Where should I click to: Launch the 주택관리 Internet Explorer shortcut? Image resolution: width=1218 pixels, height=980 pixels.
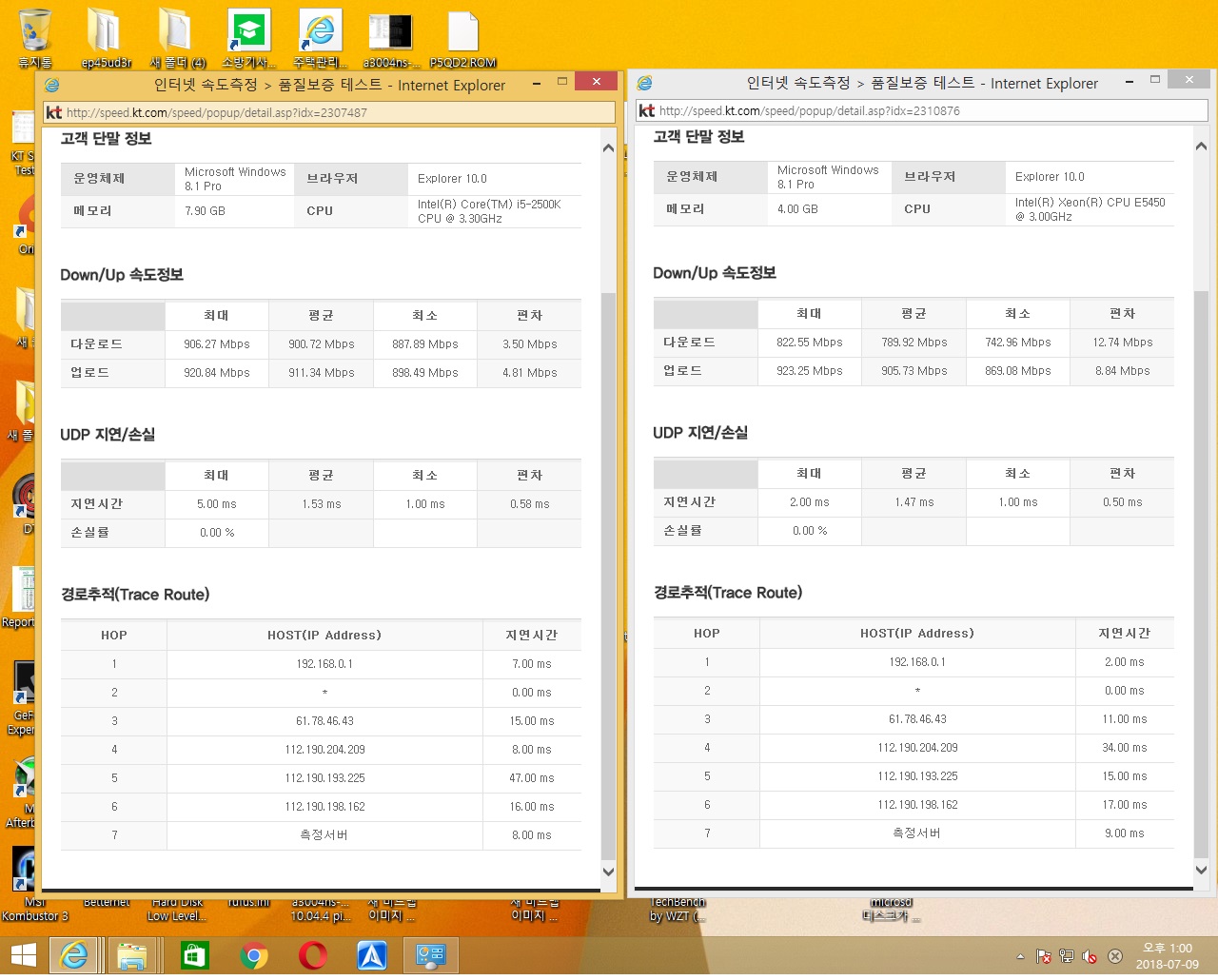(x=321, y=38)
